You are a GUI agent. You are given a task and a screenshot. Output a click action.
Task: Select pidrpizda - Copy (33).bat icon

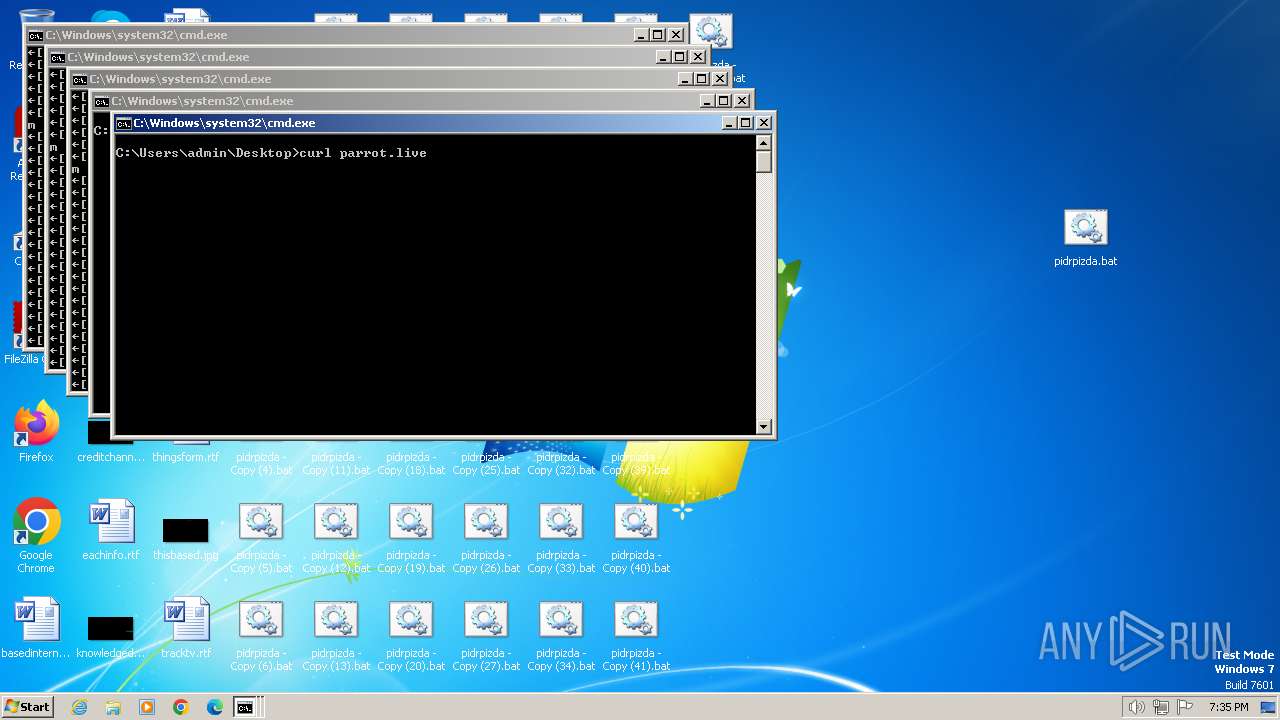(x=561, y=538)
